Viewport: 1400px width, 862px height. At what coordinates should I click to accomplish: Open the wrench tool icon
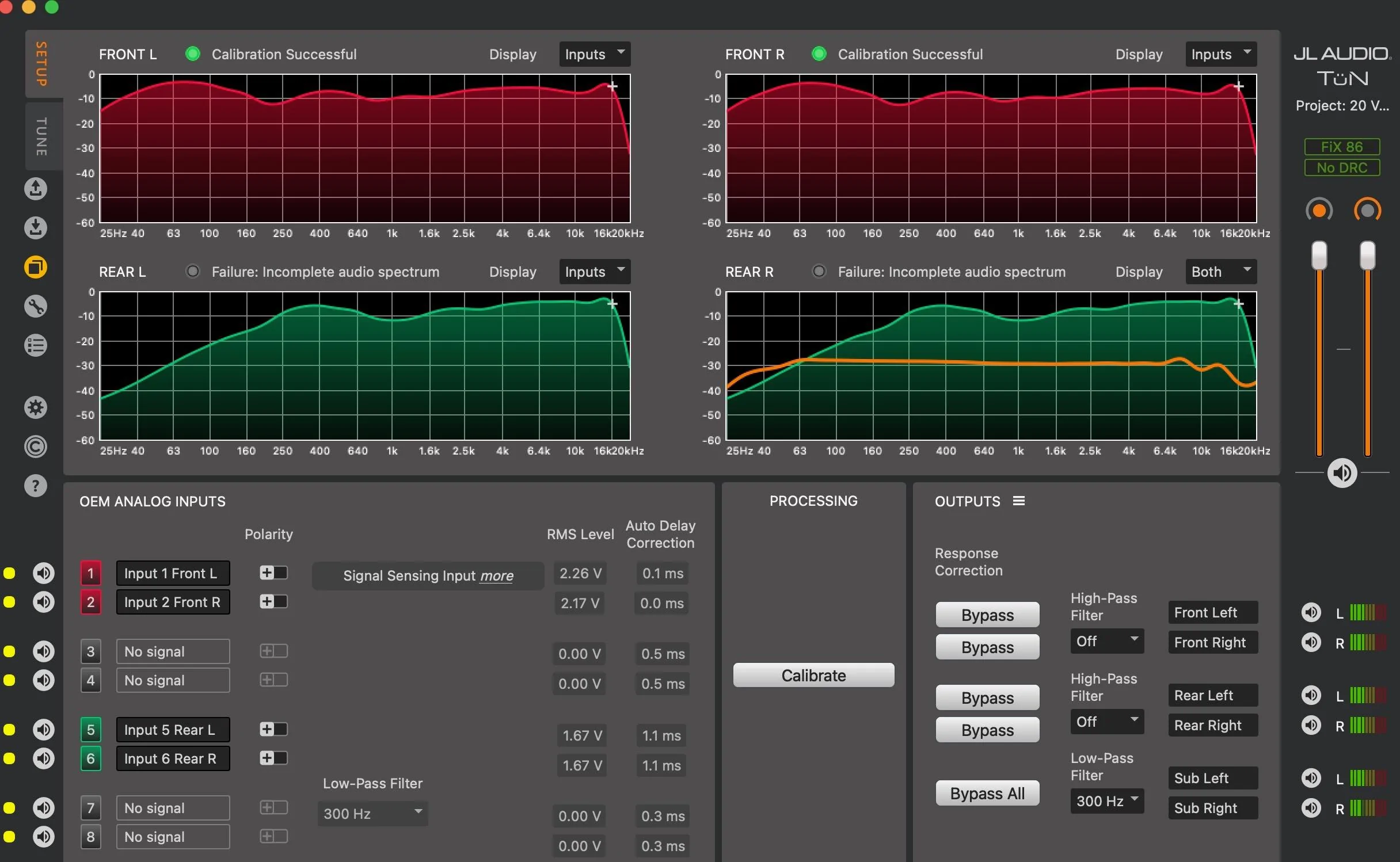36,306
